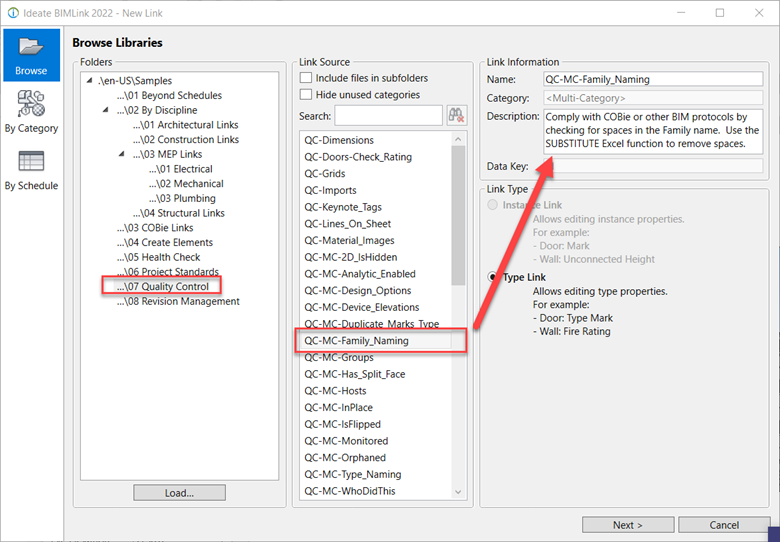
Task: Select the 06 Project Standards folder
Action: point(168,272)
